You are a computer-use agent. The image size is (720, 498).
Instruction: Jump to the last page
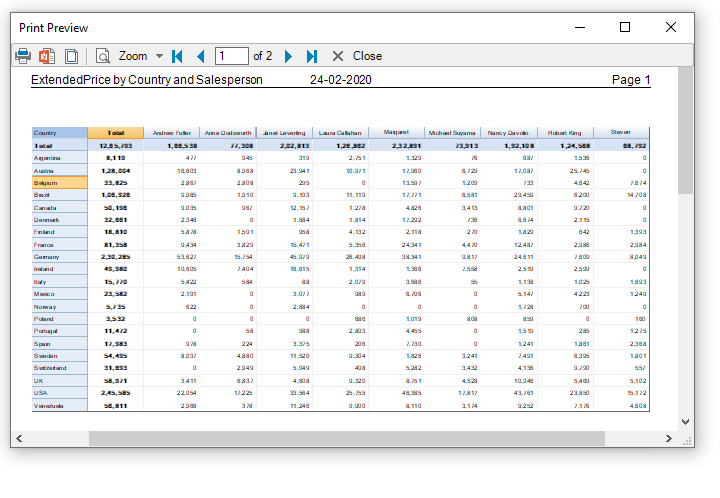(312, 56)
